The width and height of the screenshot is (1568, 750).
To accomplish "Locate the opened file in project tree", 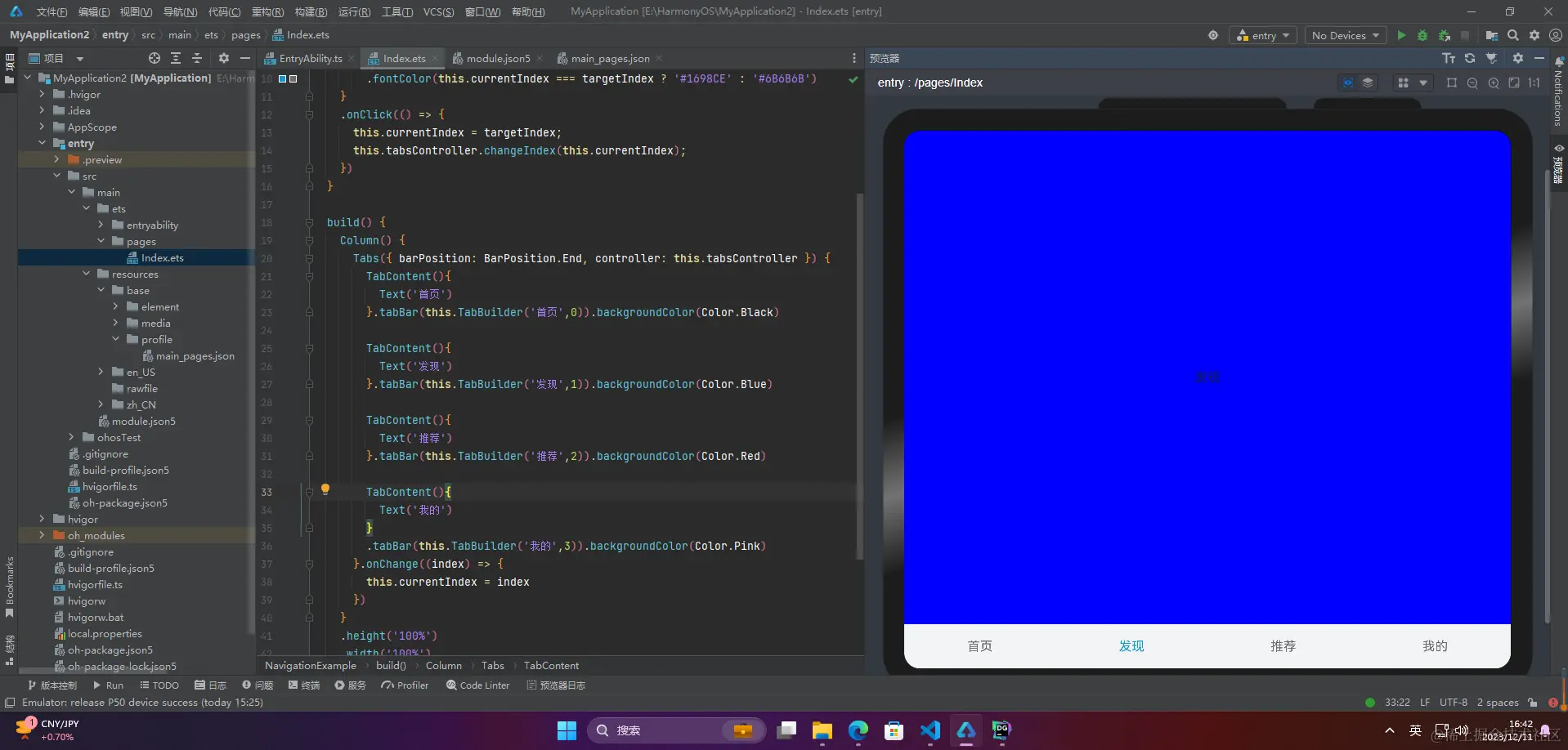I will click(x=155, y=58).
